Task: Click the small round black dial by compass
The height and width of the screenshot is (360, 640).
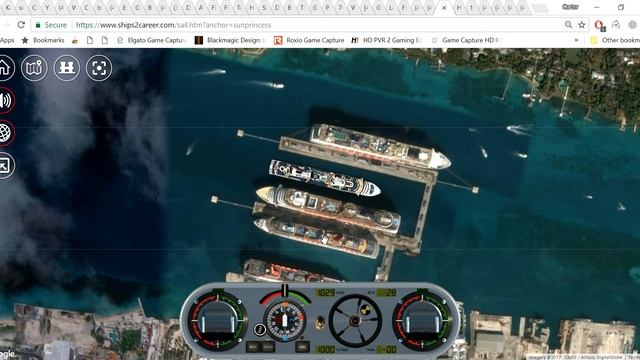Action: (259, 329)
